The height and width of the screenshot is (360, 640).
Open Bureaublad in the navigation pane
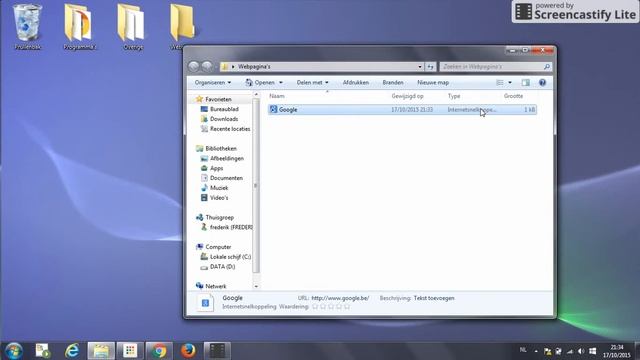pyautogui.click(x=224, y=109)
